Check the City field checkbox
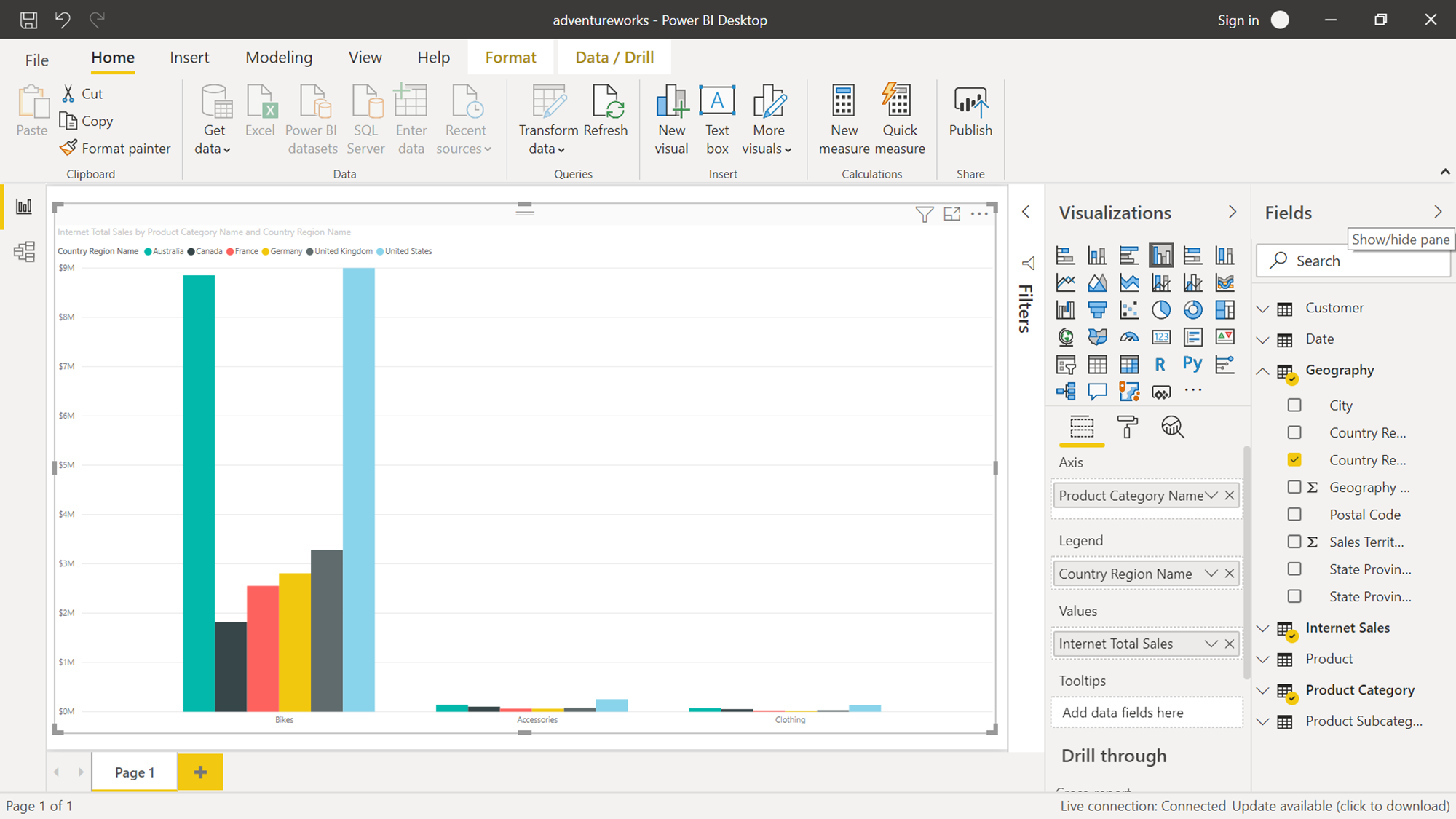This screenshot has width=1456, height=819. point(1294,405)
